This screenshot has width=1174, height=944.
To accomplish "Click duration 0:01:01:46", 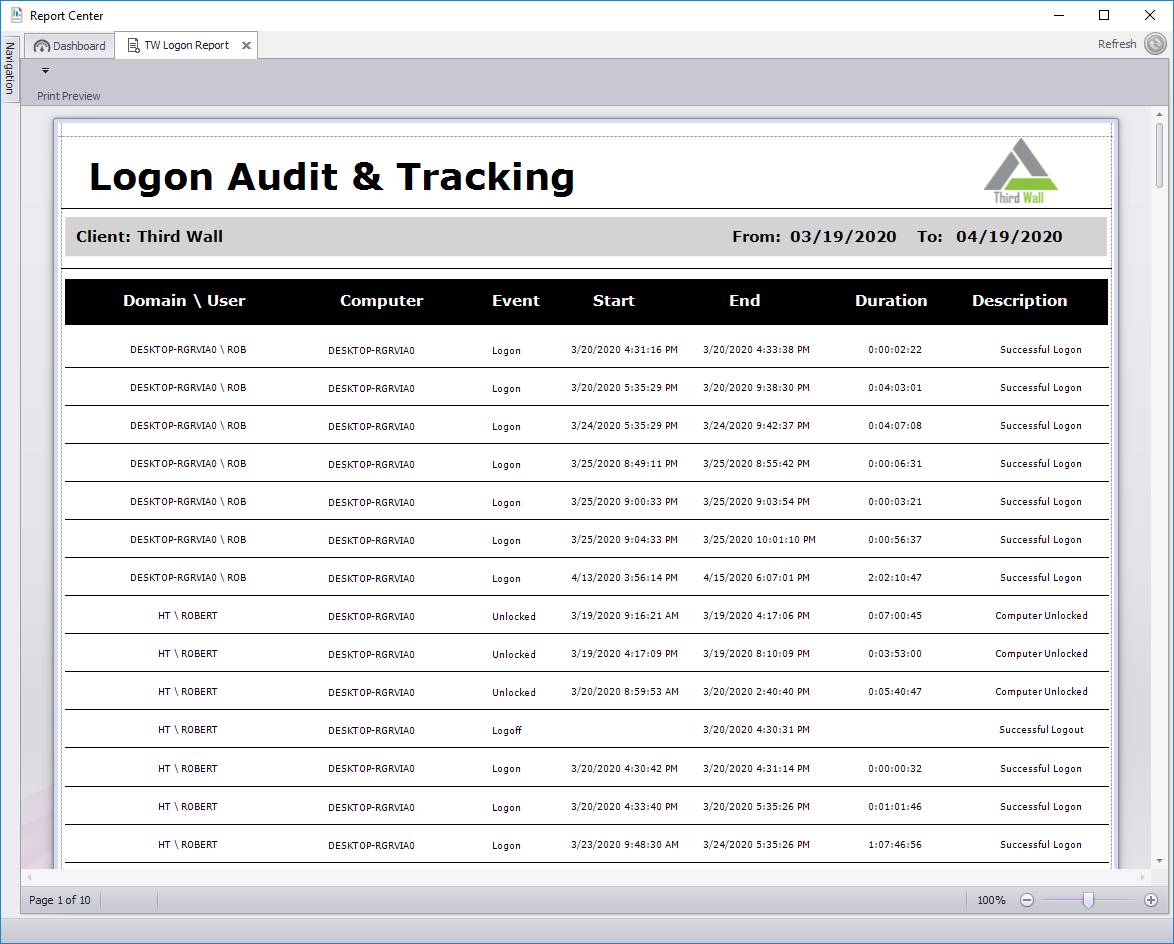I will pos(895,807).
